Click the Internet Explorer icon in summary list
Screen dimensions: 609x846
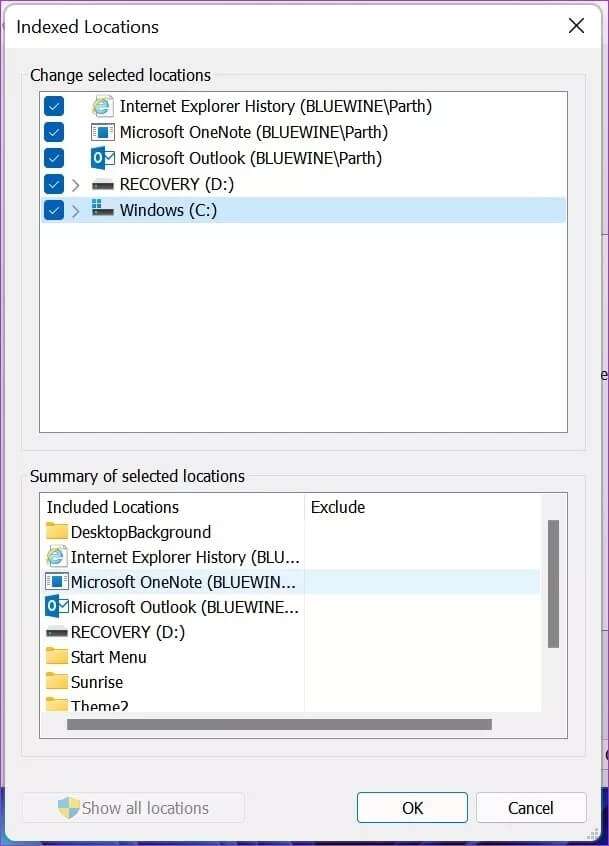point(57,556)
